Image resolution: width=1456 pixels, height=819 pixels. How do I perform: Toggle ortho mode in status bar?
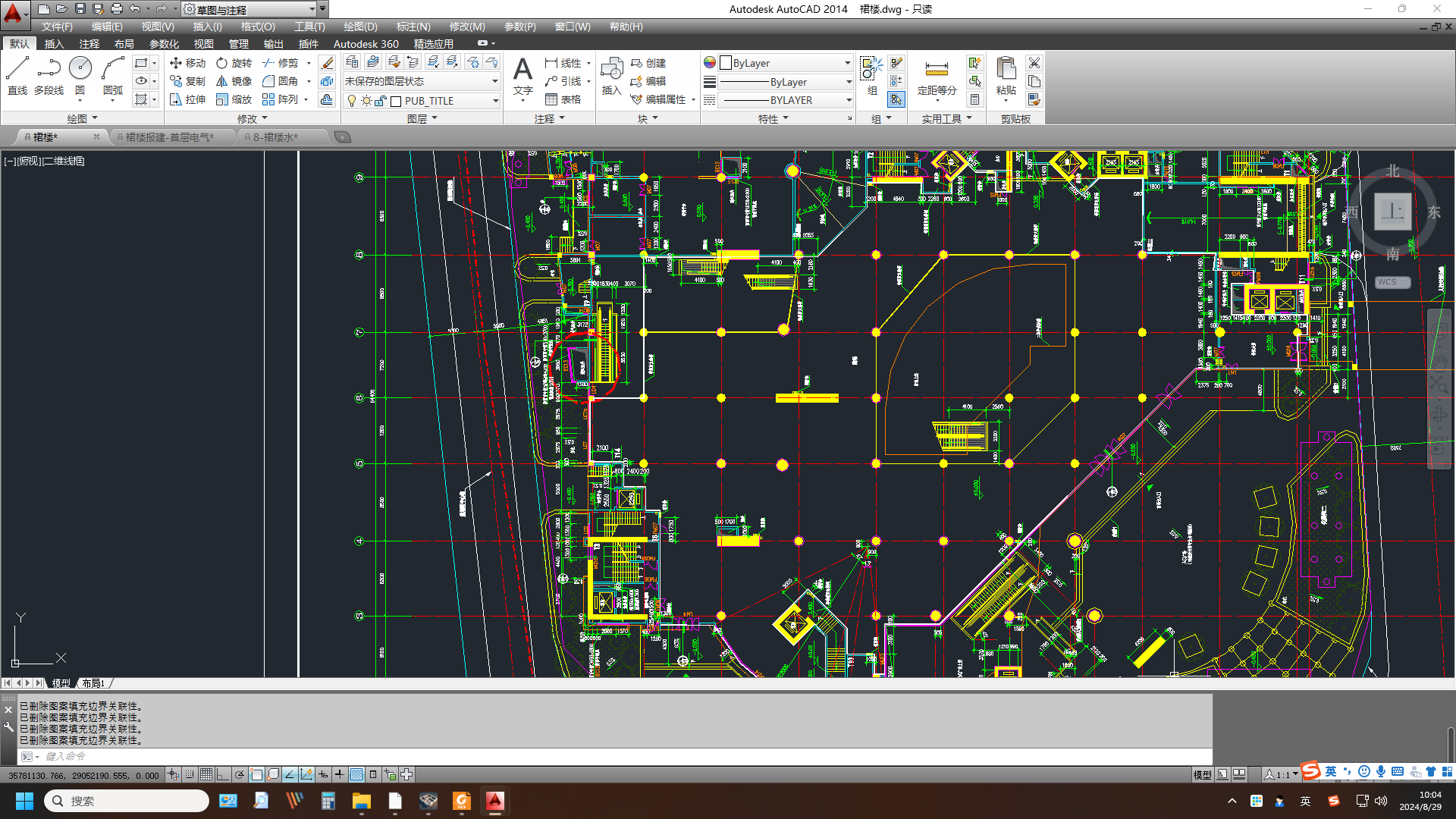click(x=223, y=774)
